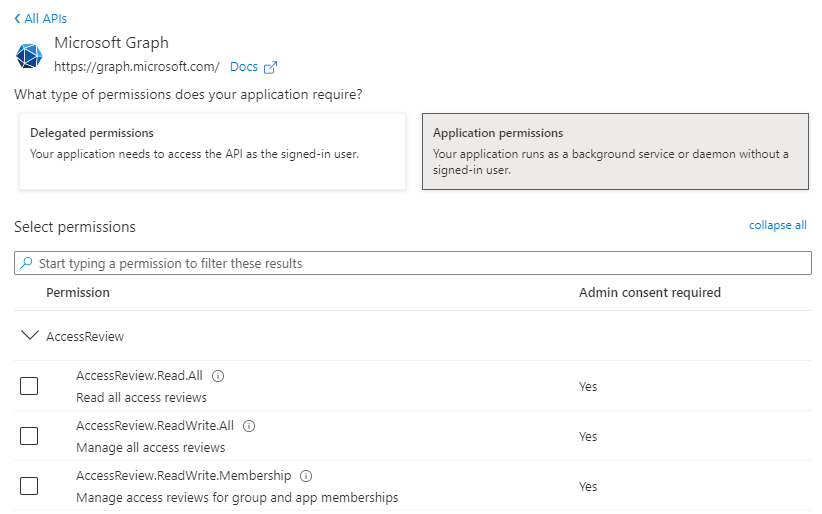Click collapse all link

click(777, 226)
